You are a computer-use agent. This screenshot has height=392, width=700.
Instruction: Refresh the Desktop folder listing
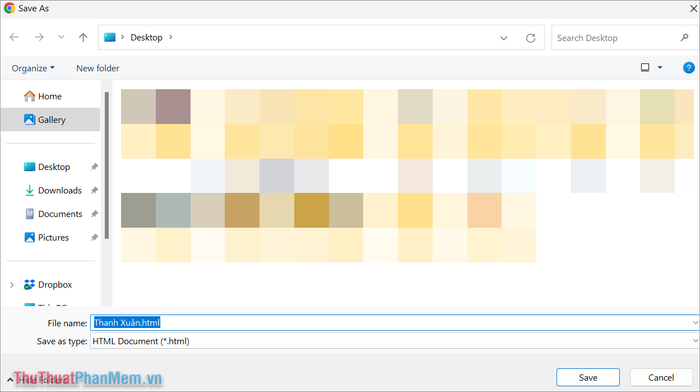pyautogui.click(x=530, y=38)
